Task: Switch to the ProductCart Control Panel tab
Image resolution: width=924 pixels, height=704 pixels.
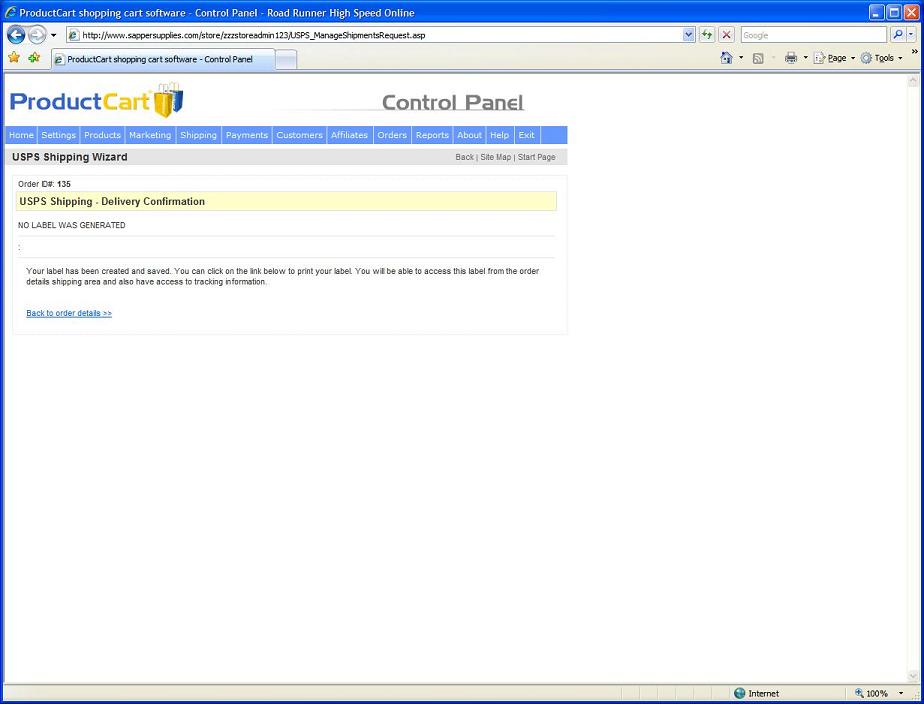Action: [x=160, y=60]
